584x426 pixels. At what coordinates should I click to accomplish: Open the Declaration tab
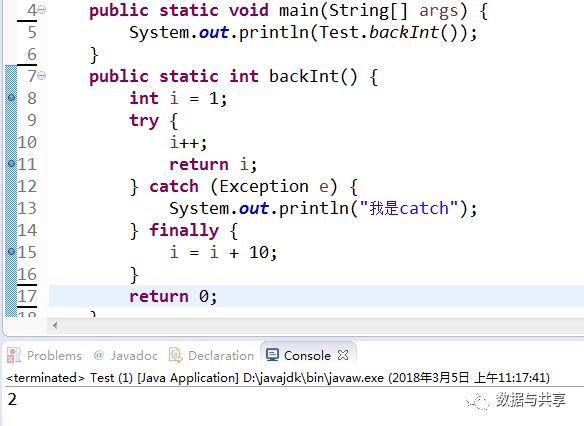click(x=212, y=356)
